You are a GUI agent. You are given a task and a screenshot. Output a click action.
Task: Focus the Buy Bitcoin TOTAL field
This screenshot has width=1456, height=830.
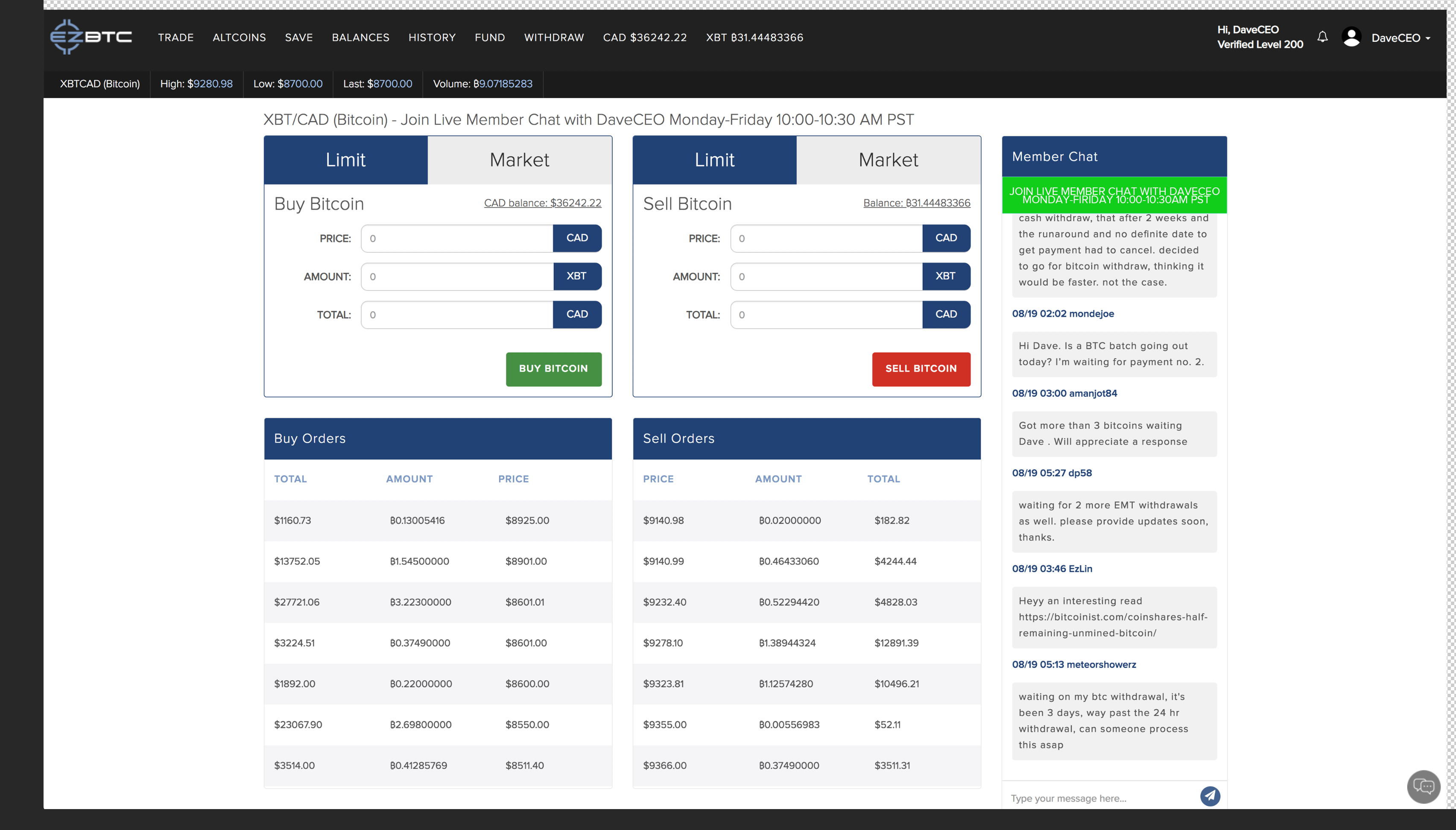456,315
